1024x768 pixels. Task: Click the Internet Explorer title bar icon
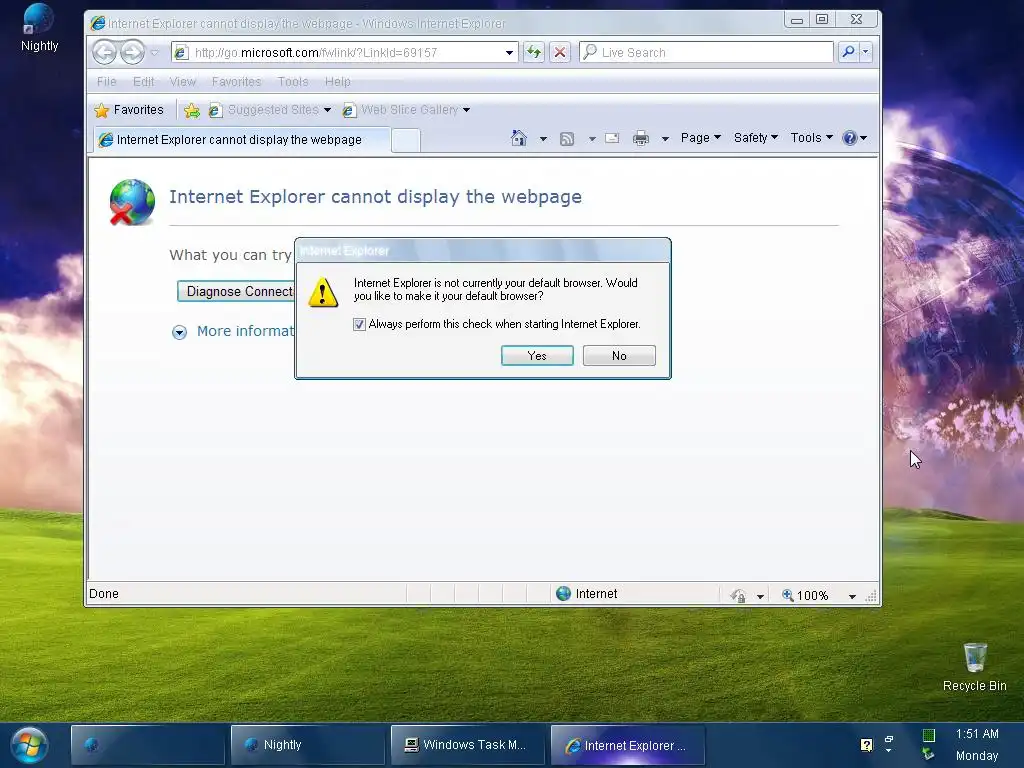(x=98, y=24)
